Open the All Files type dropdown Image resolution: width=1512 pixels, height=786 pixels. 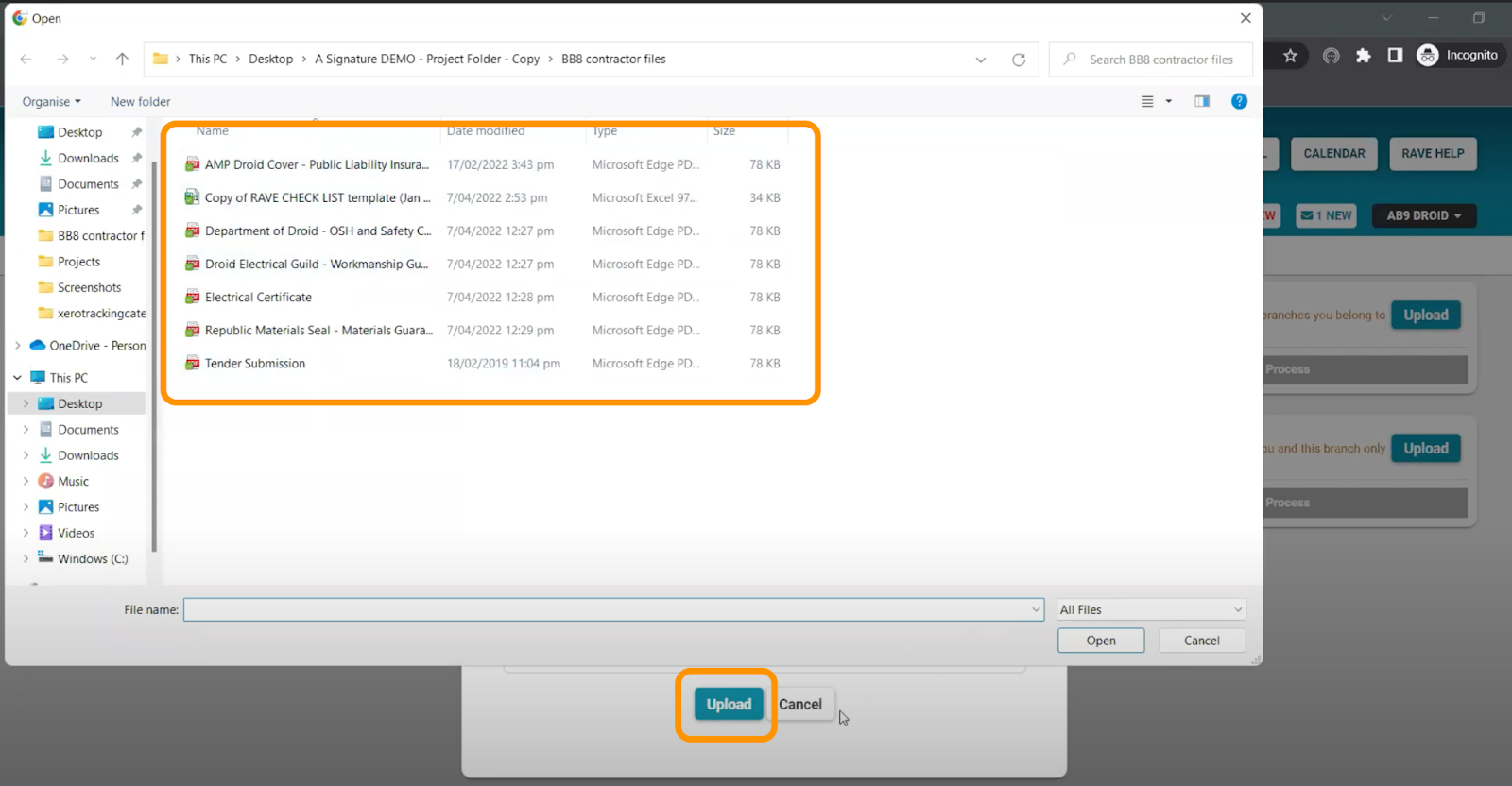click(1151, 610)
